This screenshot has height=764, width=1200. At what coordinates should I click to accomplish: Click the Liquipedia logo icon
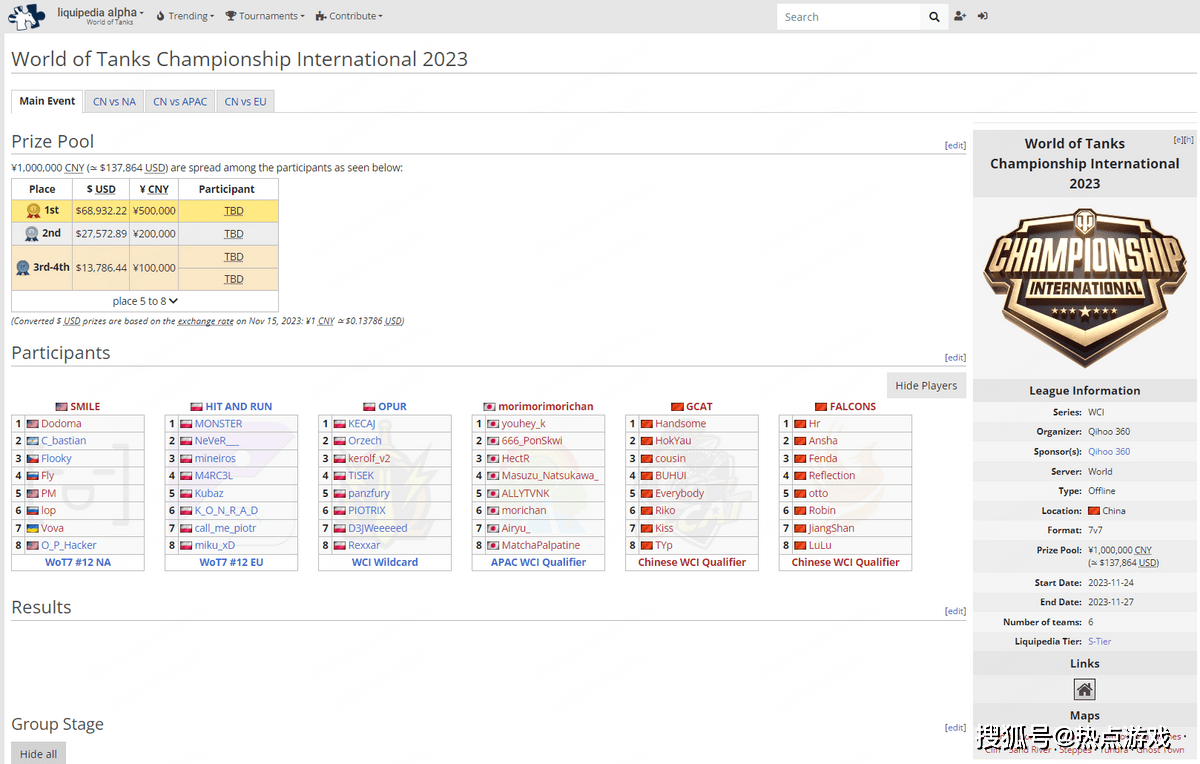click(x=26, y=16)
